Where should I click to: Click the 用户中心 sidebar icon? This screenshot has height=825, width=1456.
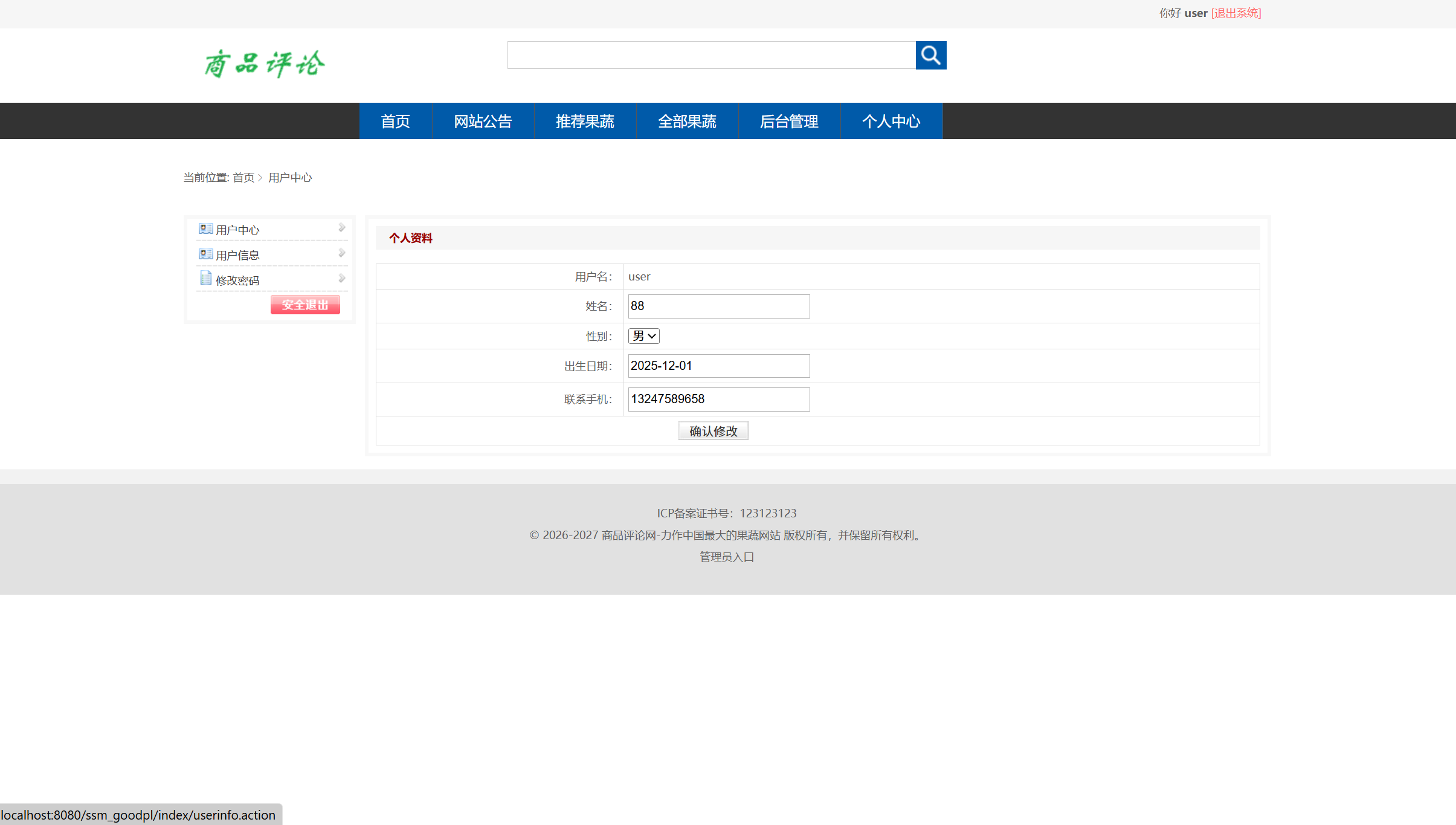point(205,228)
